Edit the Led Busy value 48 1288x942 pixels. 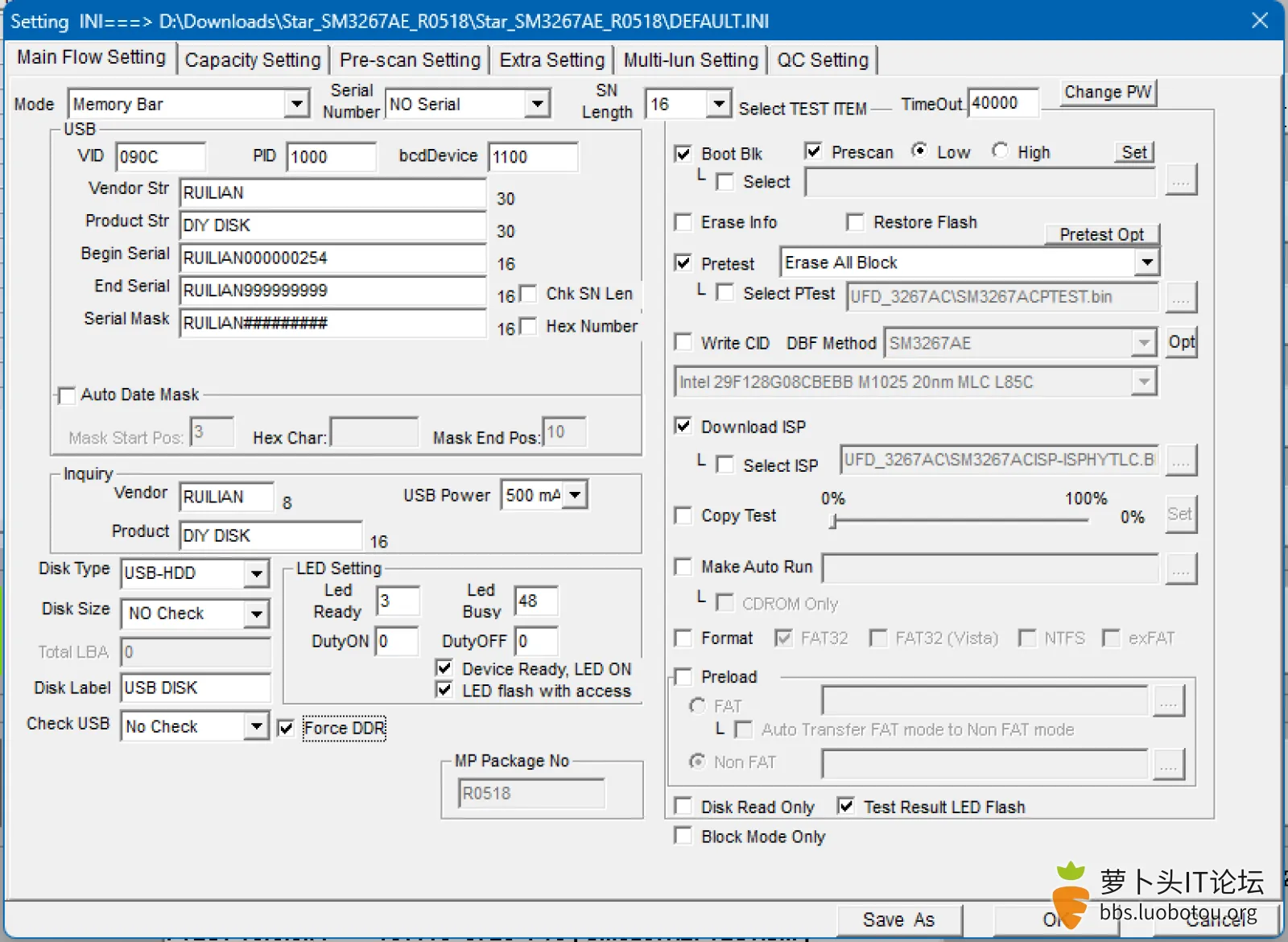536,601
